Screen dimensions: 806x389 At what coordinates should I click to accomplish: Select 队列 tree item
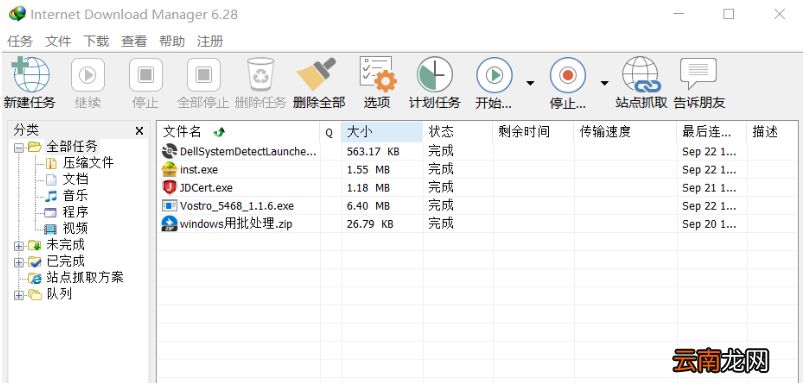coord(59,294)
